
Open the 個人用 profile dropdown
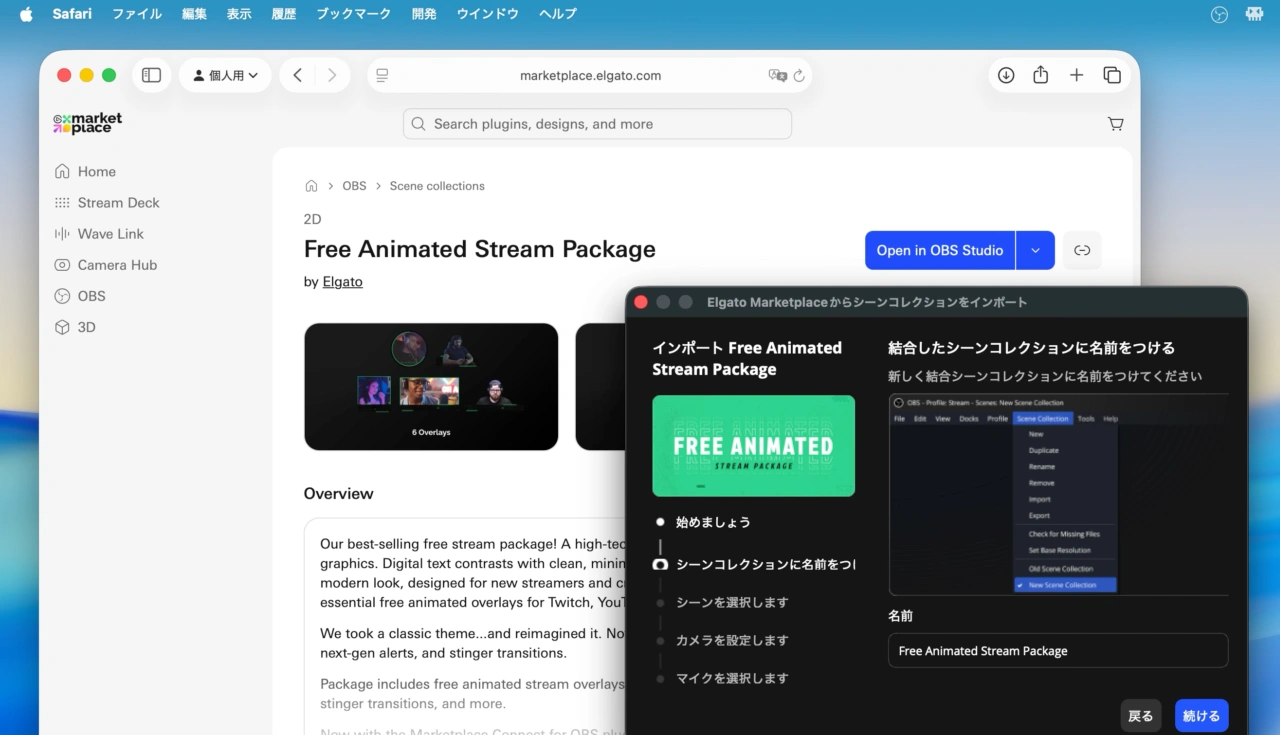pos(225,74)
